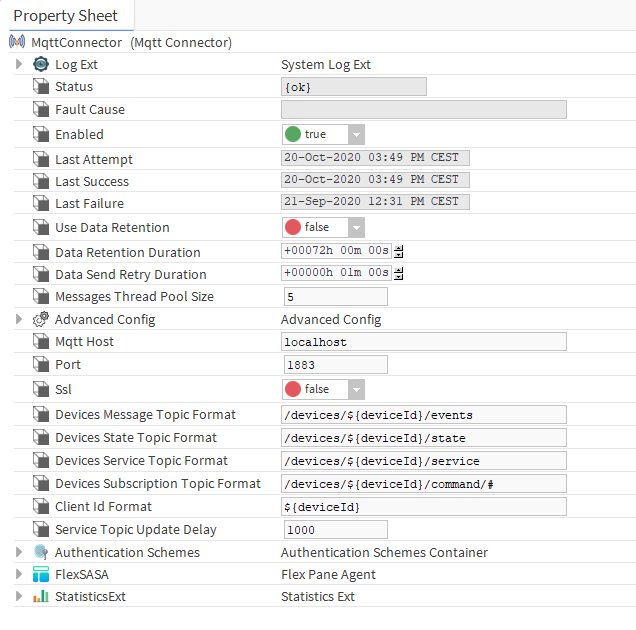Image resolution: width=636 pixels, height=630 pixels.
Task: Expand the Advanced Config section
Action: pos(19,319)
